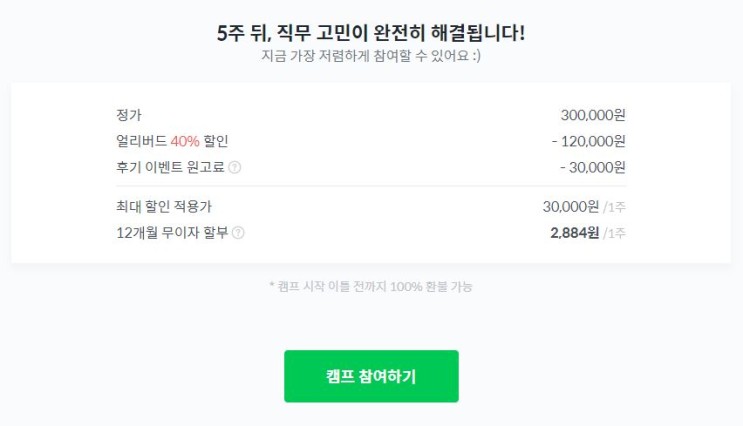The height and width of the screenshot is (426, 743).
Task: Click the headline 5주 뒤, 직무 고민이 완전히 해결됩니다
Action: point(371,33)
